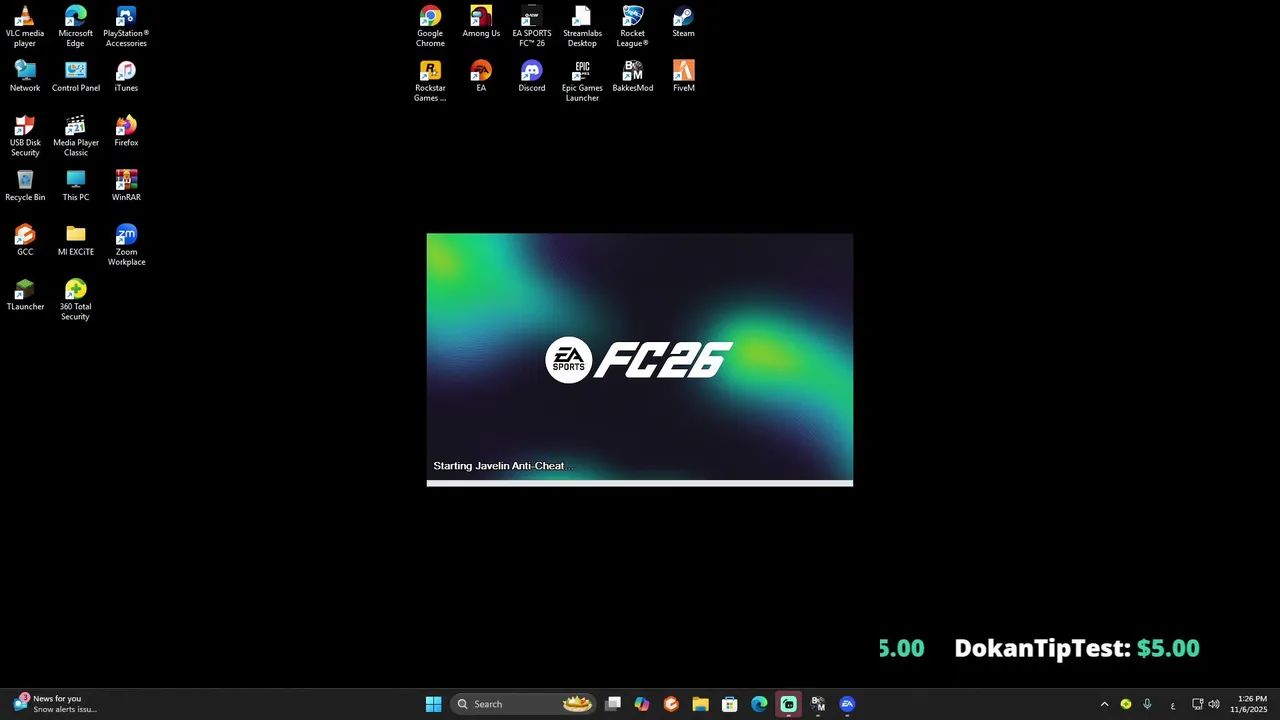Select Media Player Classic icon
The height and width of the screenshot is (720, 1280).
pos(76,136)
